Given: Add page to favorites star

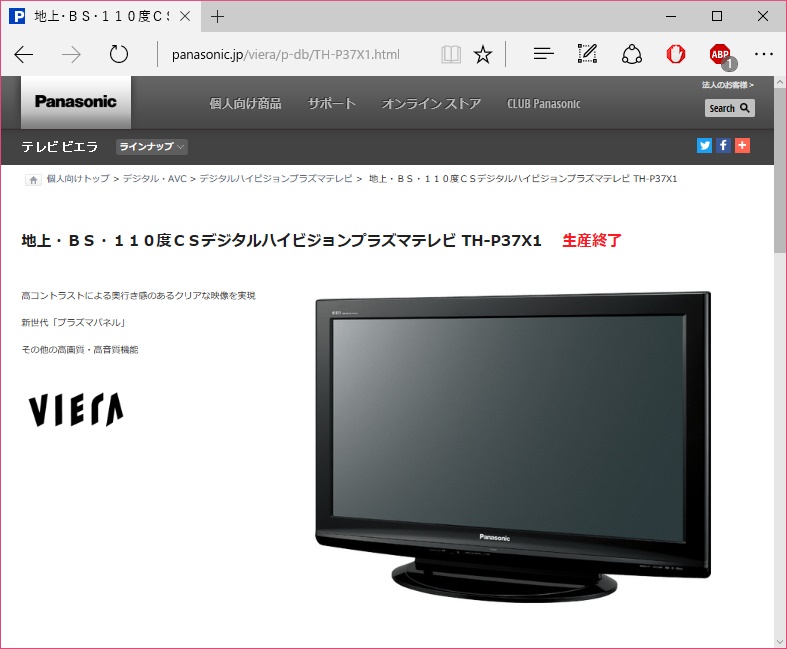Looking at the screenshot, I should (x=483, y=54).
